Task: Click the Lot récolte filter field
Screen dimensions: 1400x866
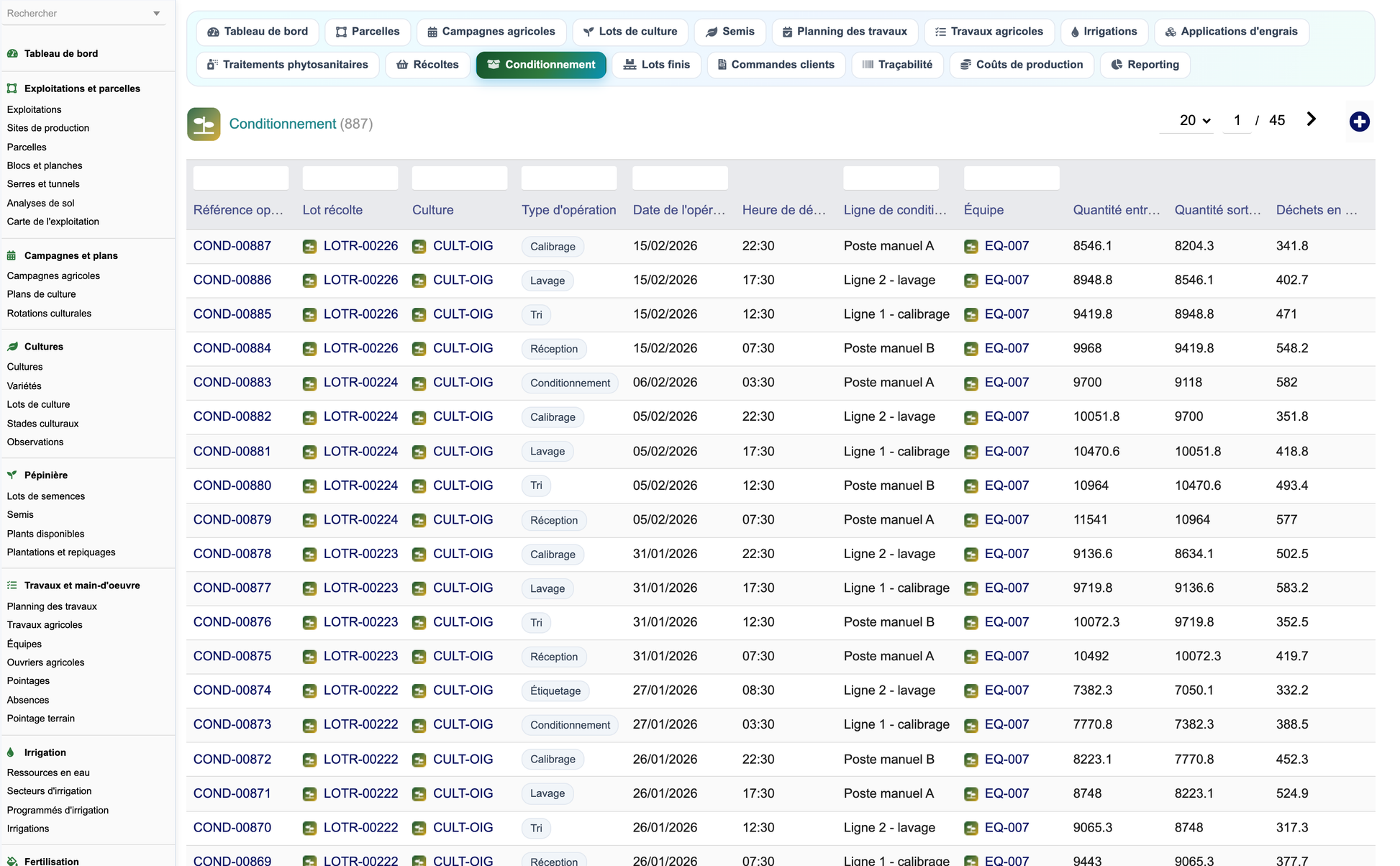Action: pos(350,178)
